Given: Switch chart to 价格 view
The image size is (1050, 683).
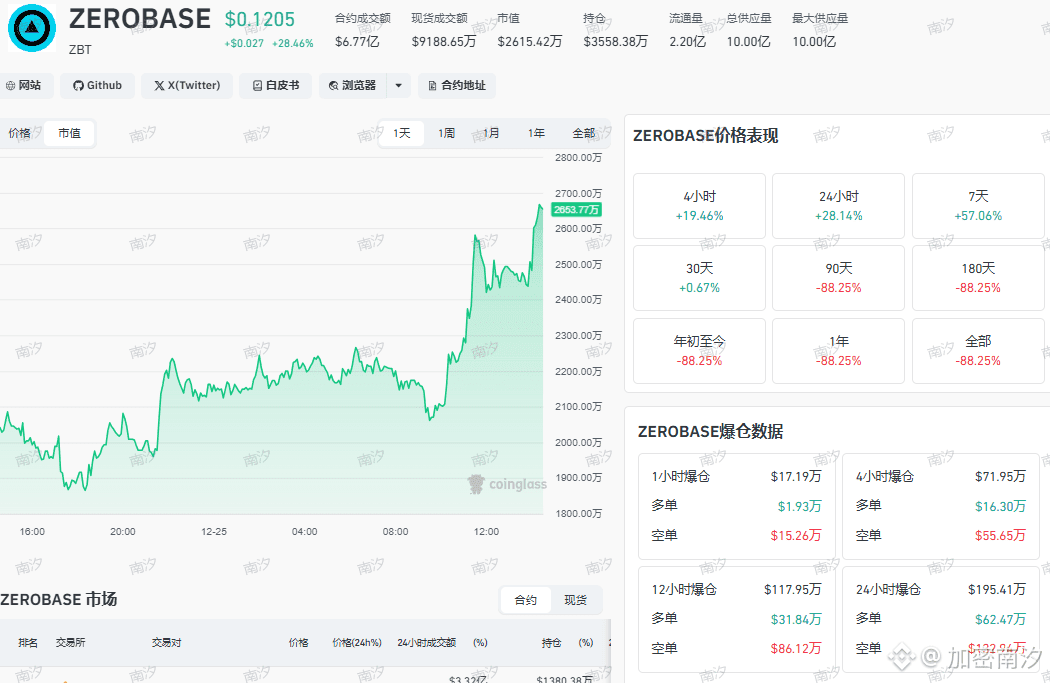Looking at the screenshot, I should point(19,133).
